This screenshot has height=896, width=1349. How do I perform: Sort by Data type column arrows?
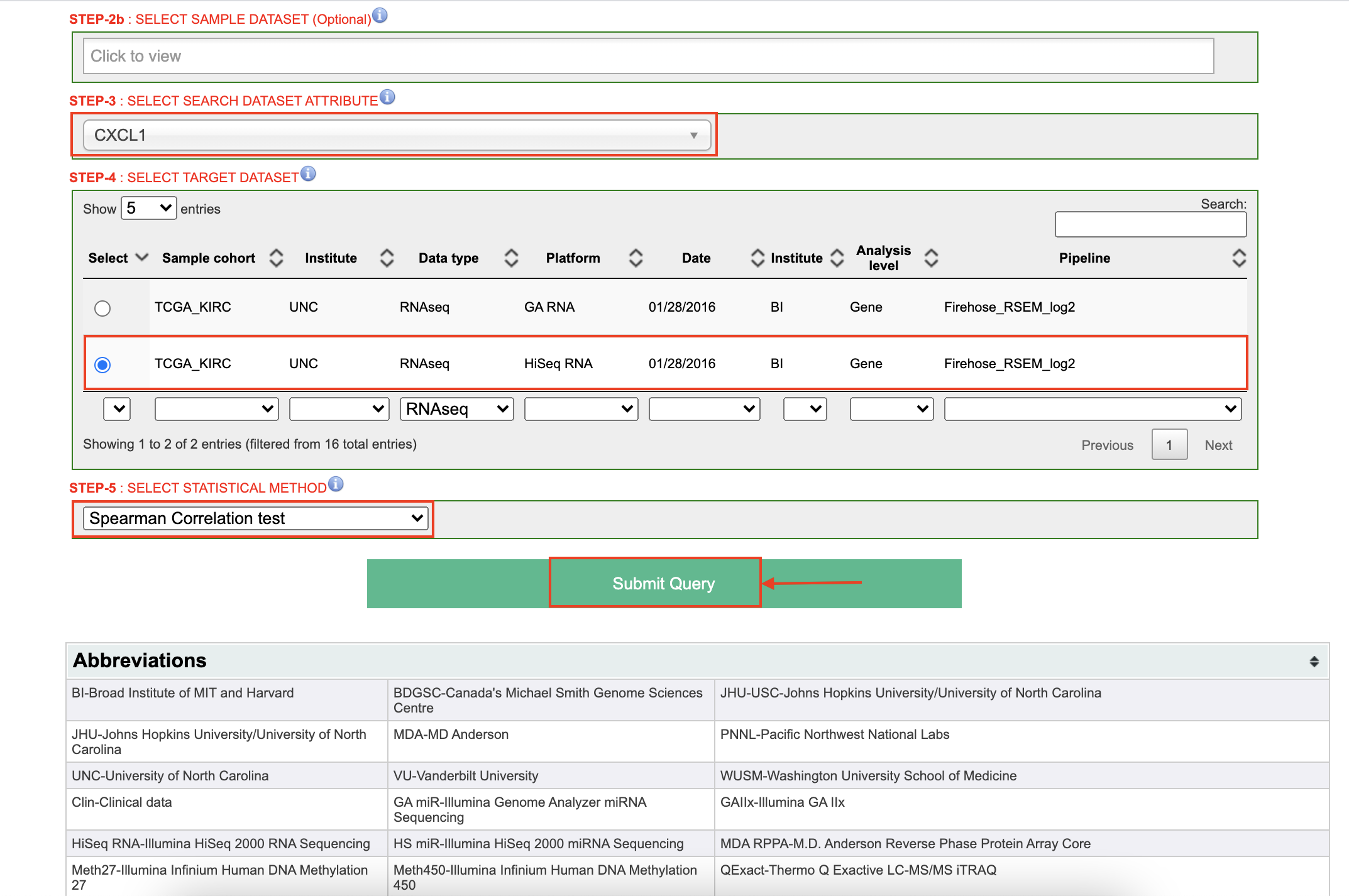pos(511,258)
